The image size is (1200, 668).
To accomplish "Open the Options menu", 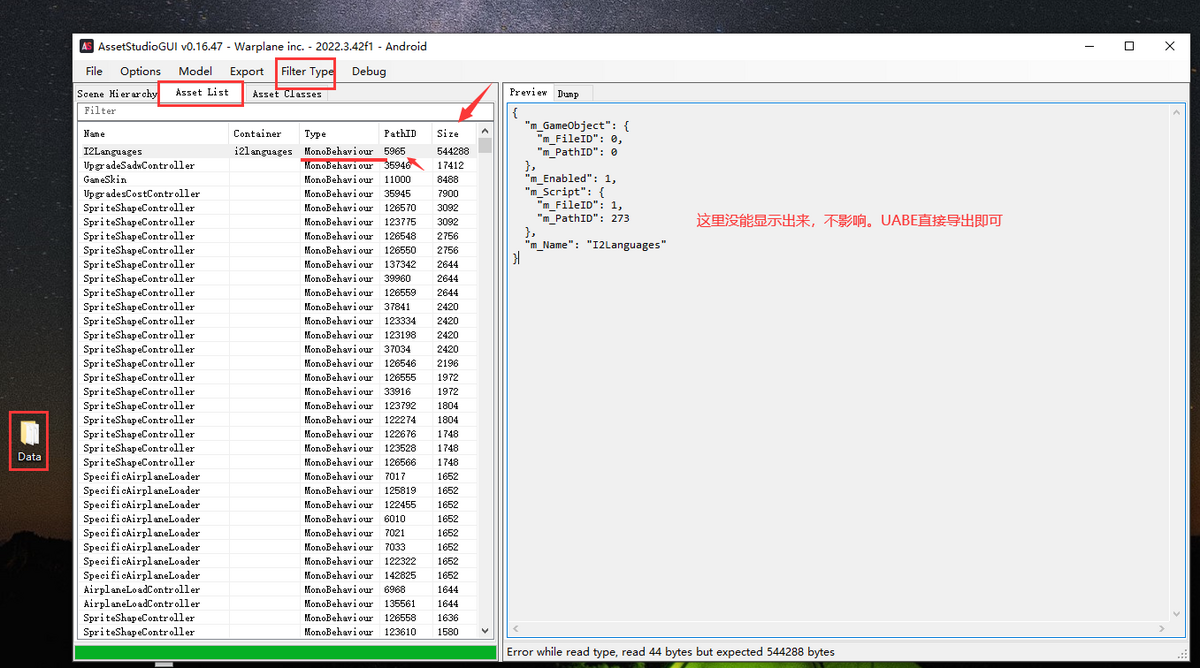I will (140, 72).
